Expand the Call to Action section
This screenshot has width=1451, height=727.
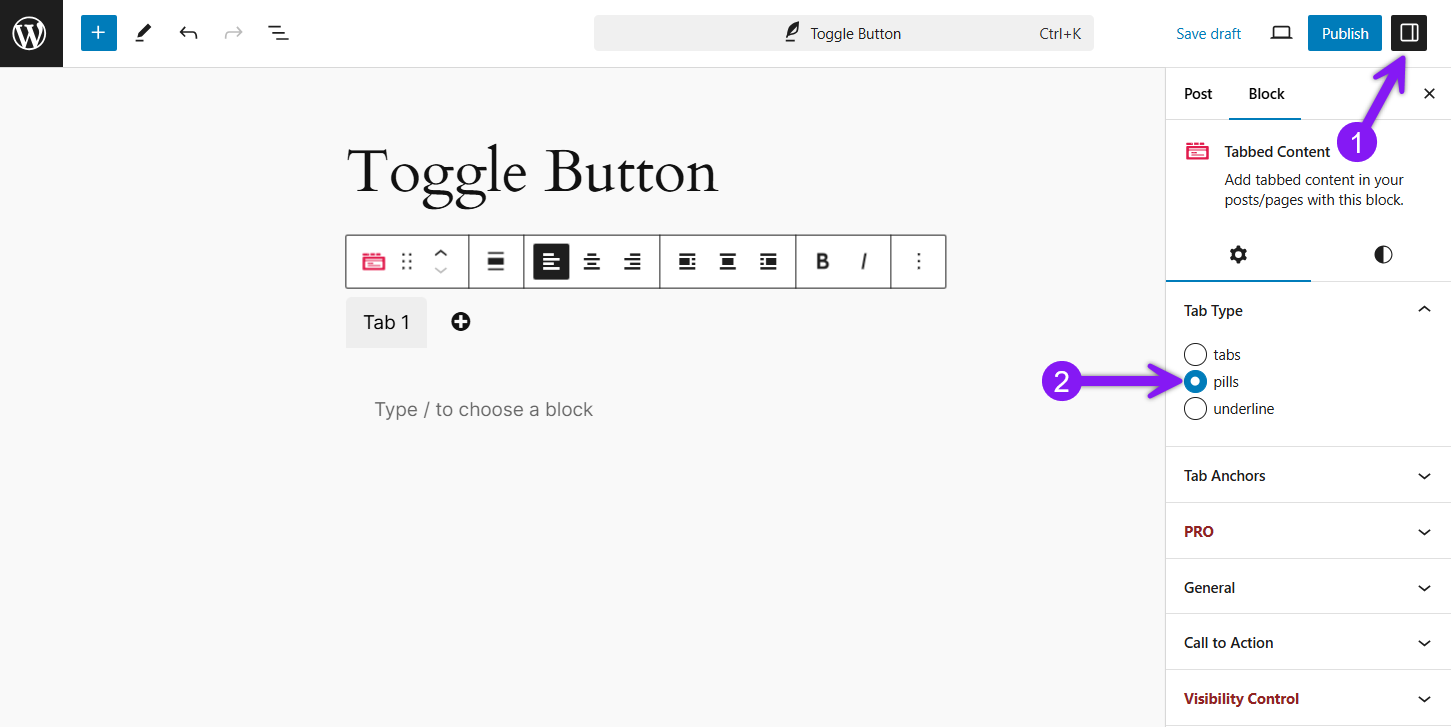click(1308, 642)
